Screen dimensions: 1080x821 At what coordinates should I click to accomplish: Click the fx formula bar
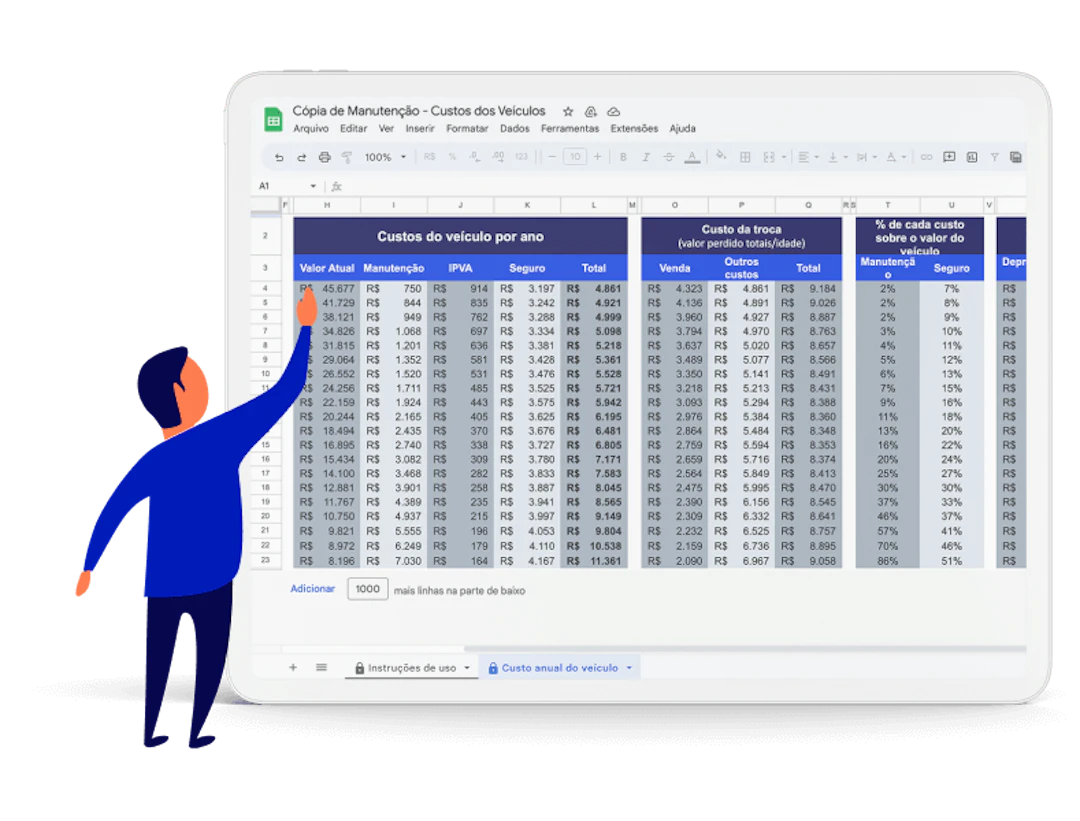[x=678, y=186]
